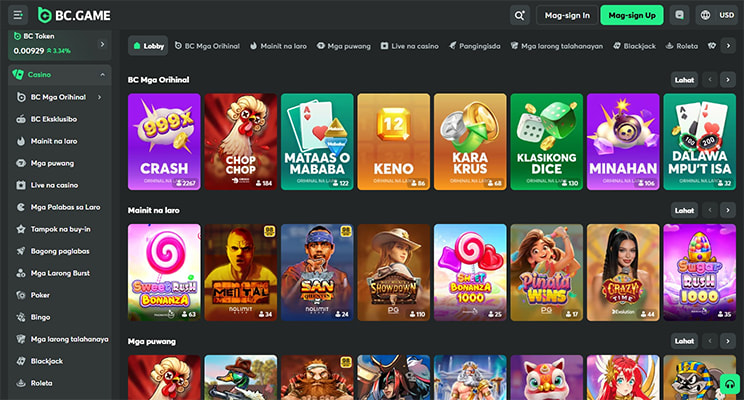This screenshot has height=400, width=744.
Task: Click the Tampok na buy-in star icon
Action: point(21,229)
